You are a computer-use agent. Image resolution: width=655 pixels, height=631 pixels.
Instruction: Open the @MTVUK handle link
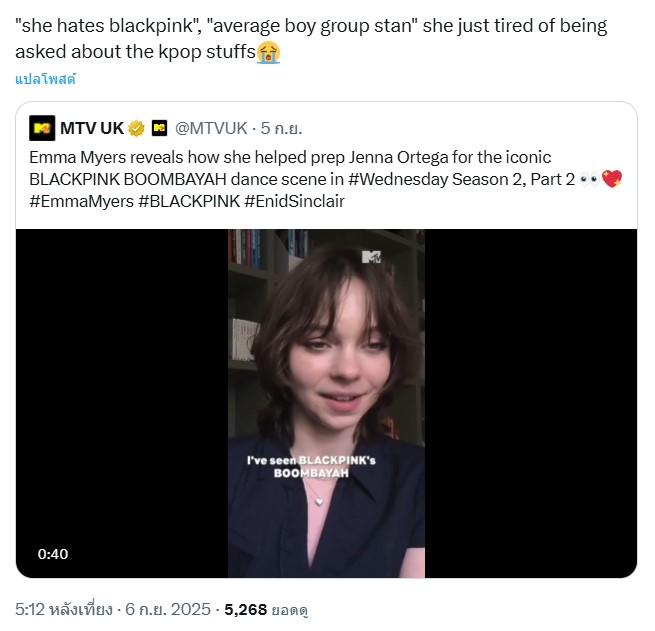(x=211, y=128)
